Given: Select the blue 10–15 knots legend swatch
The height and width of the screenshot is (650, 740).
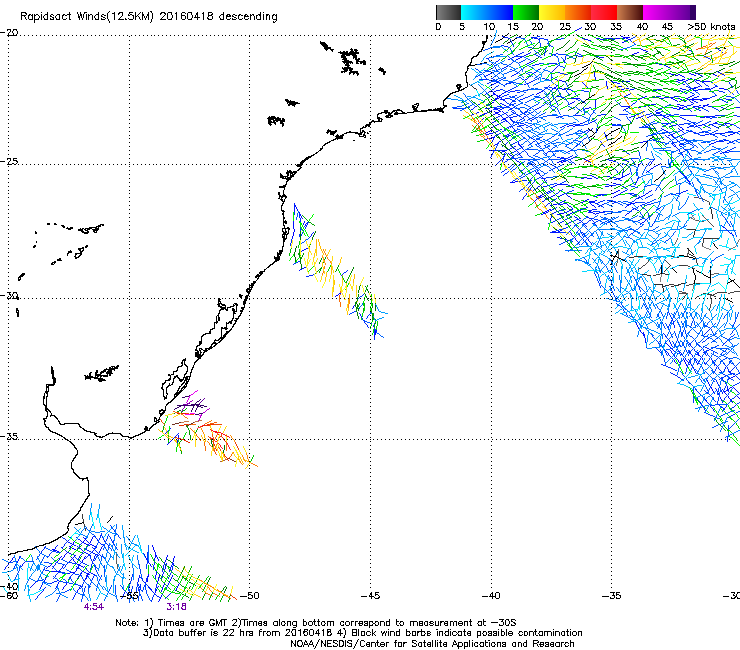Looking at the screenshot, I should coord(500,12).
